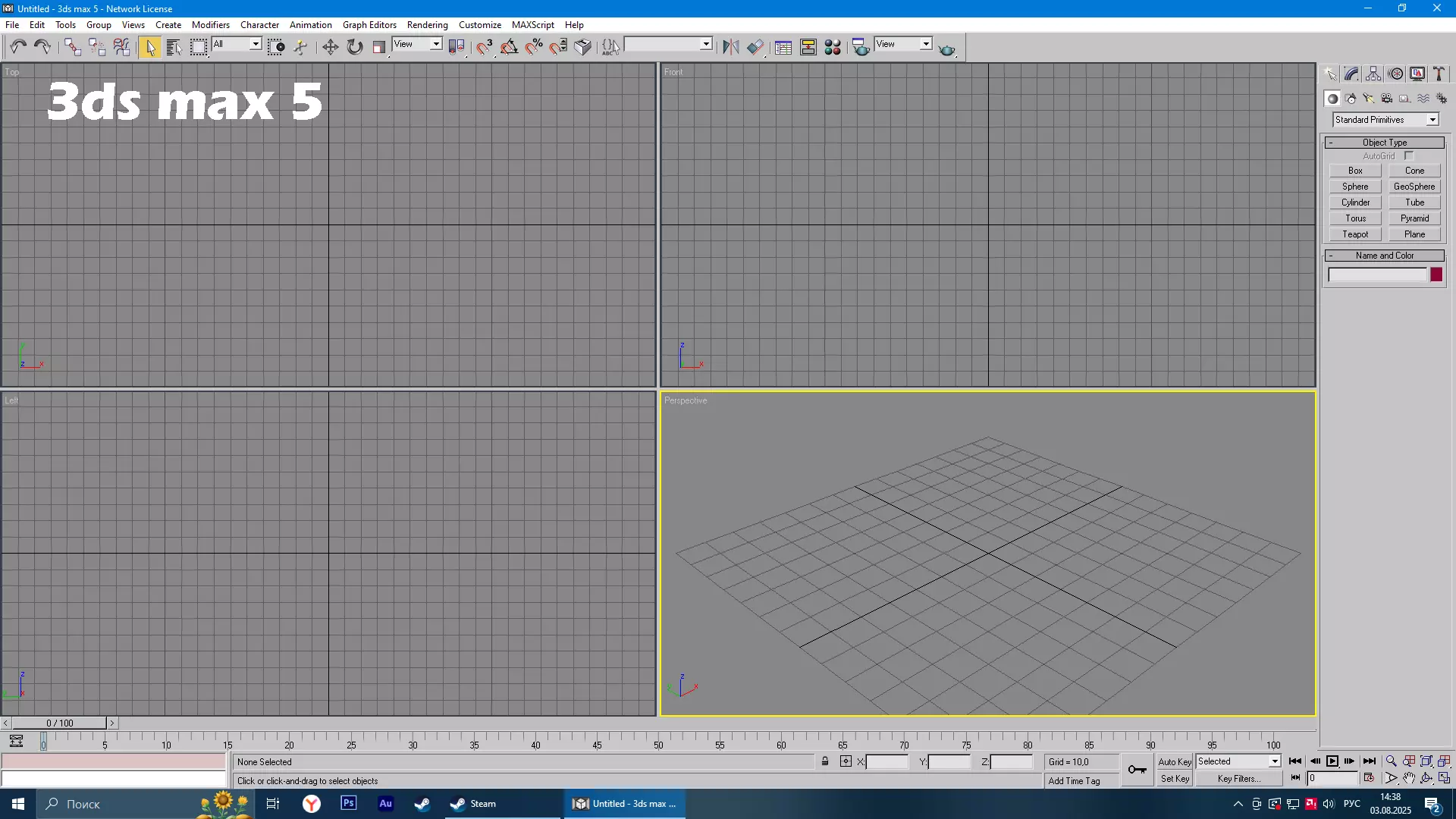This screenshot has width=1456, height=819.
Task: Select the Cameras category icon
Action: [1387, 99]
